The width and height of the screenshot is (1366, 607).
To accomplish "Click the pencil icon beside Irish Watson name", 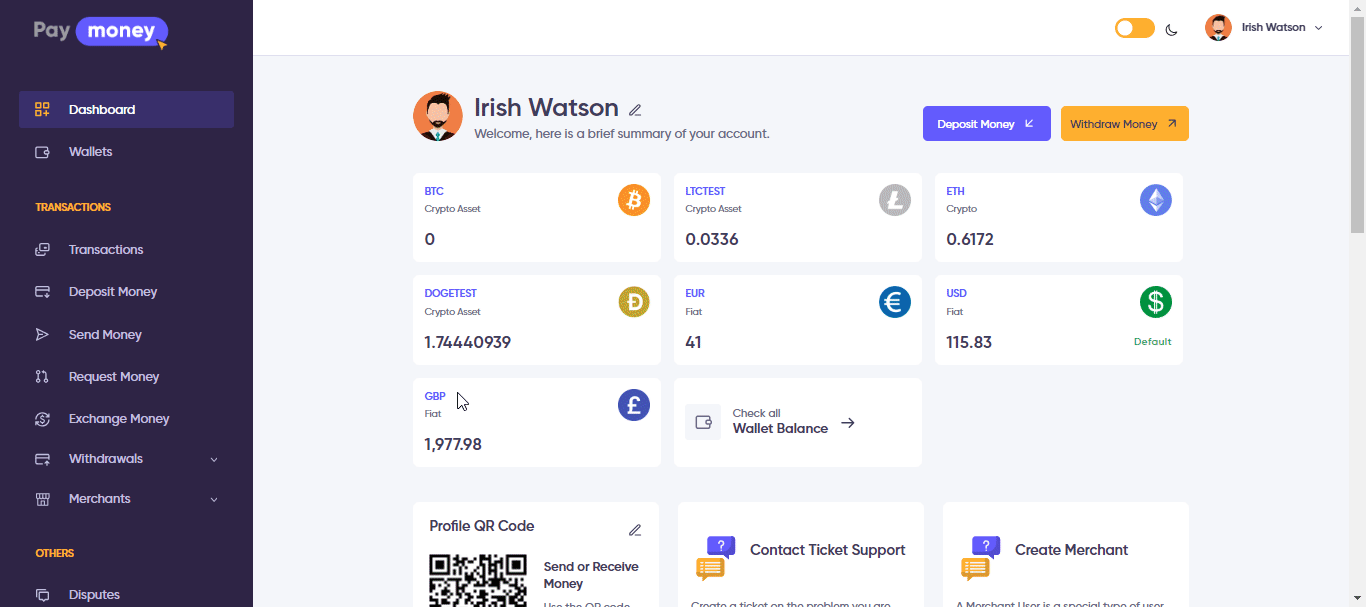I will point(635,110).
